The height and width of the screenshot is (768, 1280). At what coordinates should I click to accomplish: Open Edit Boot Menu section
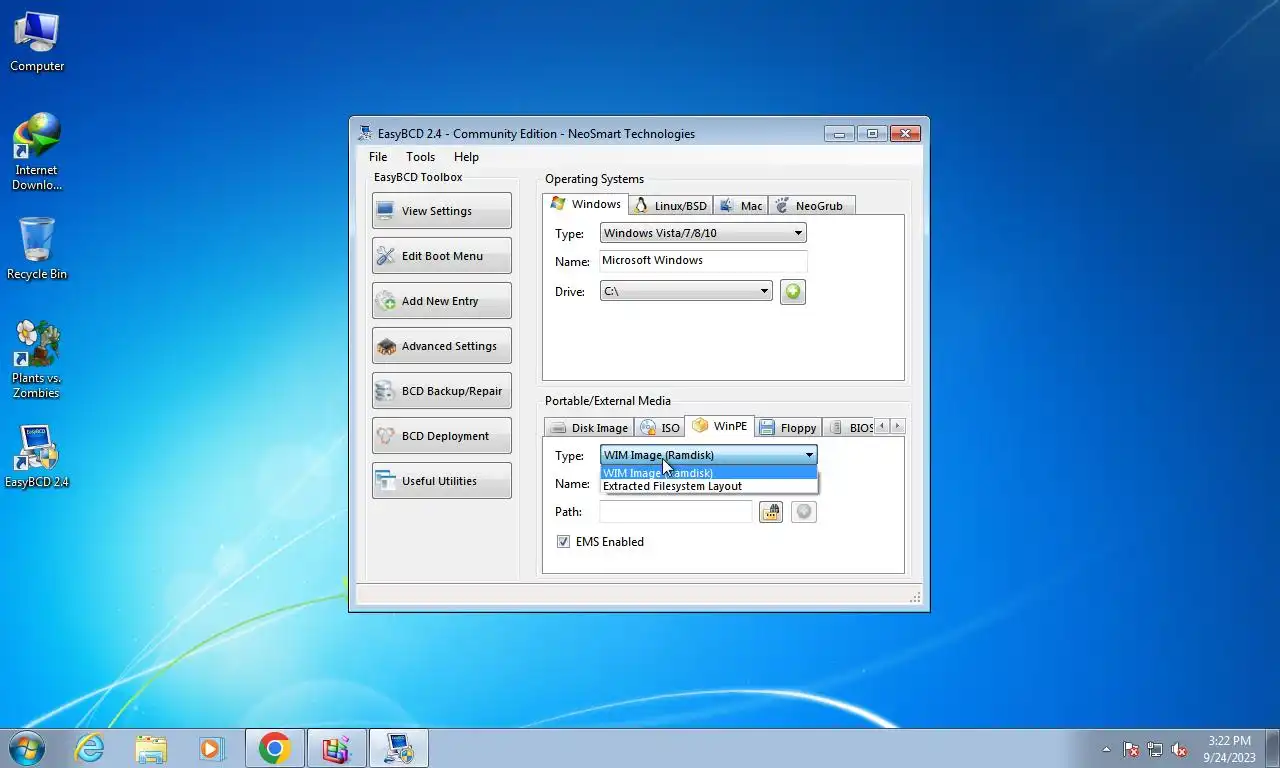pos(441,256)
